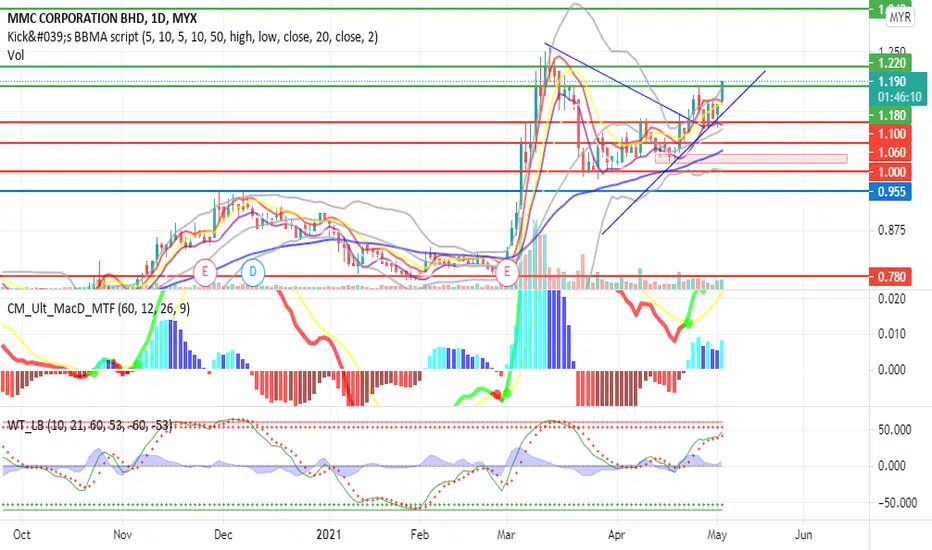Select the Vol indicator legend
The width and height of the screenshot is (932, 550).
15,55
